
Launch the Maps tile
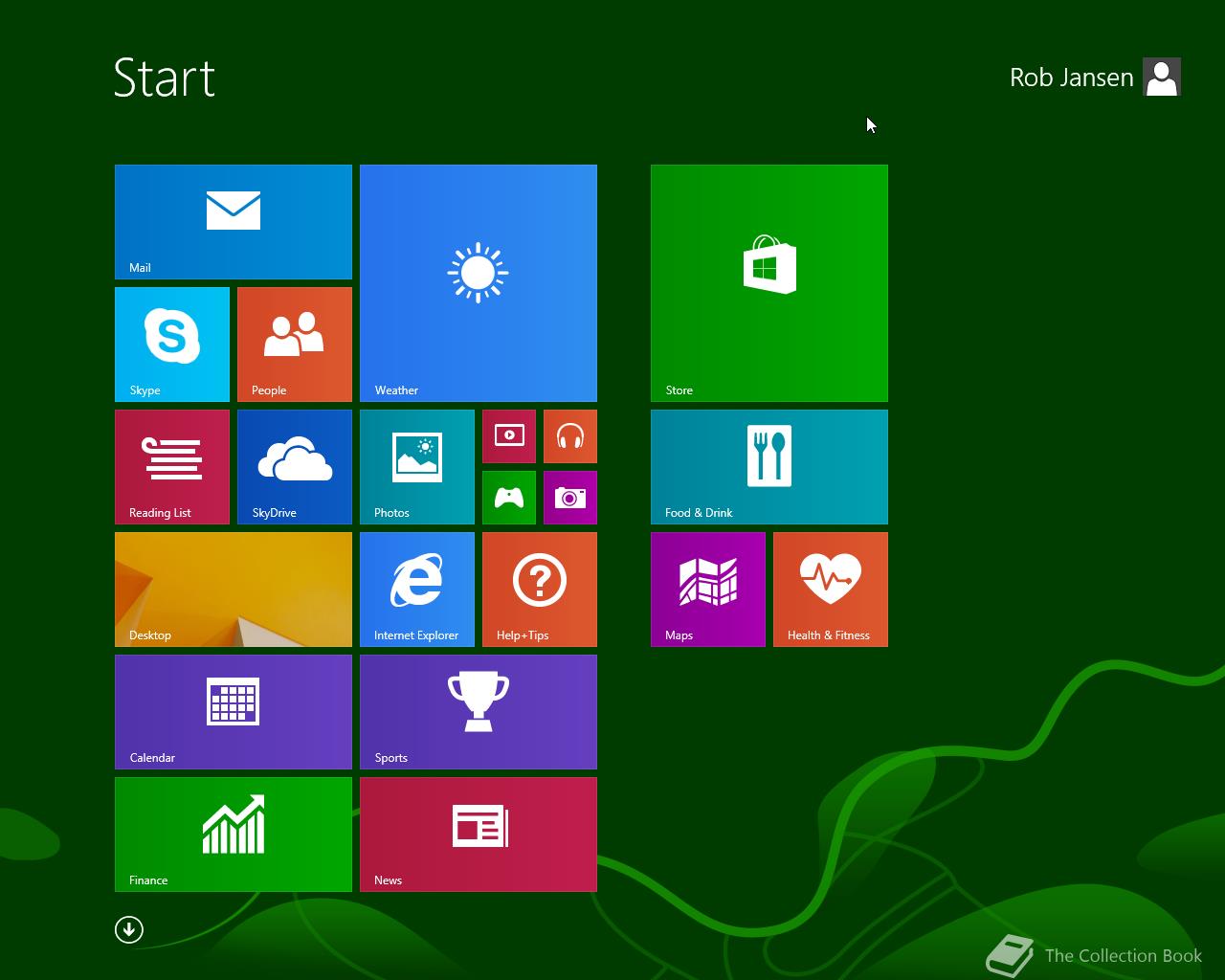pyautogui.click(x=708, y=590)
